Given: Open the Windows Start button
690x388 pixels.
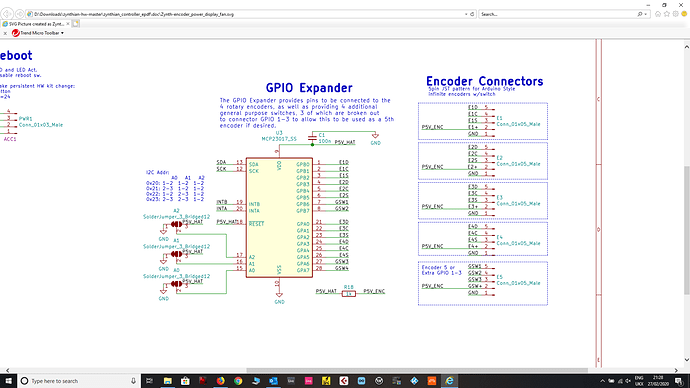Looking at the screenshot, I should point(8,381).
